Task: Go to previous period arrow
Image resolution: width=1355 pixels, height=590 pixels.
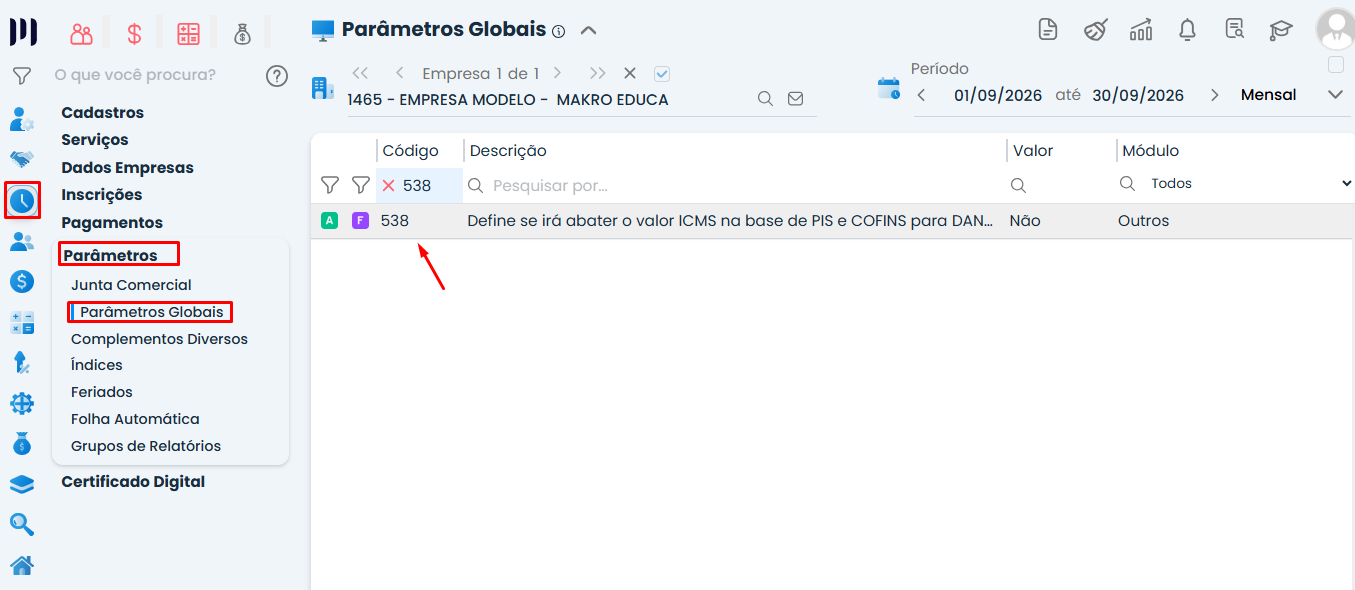Action: (x=921, y=96)
